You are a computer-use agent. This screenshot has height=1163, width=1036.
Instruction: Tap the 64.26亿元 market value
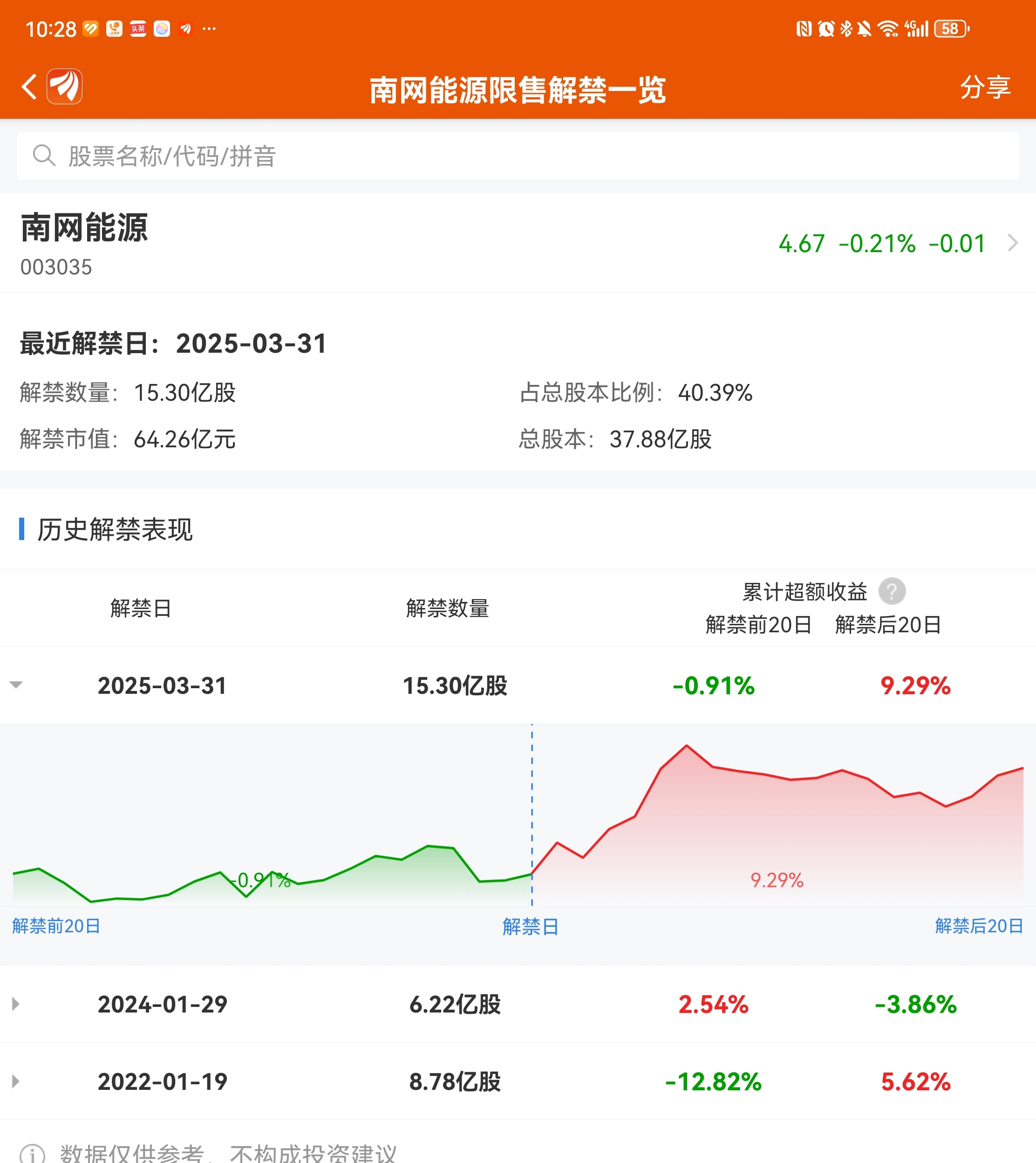[184, 439]
